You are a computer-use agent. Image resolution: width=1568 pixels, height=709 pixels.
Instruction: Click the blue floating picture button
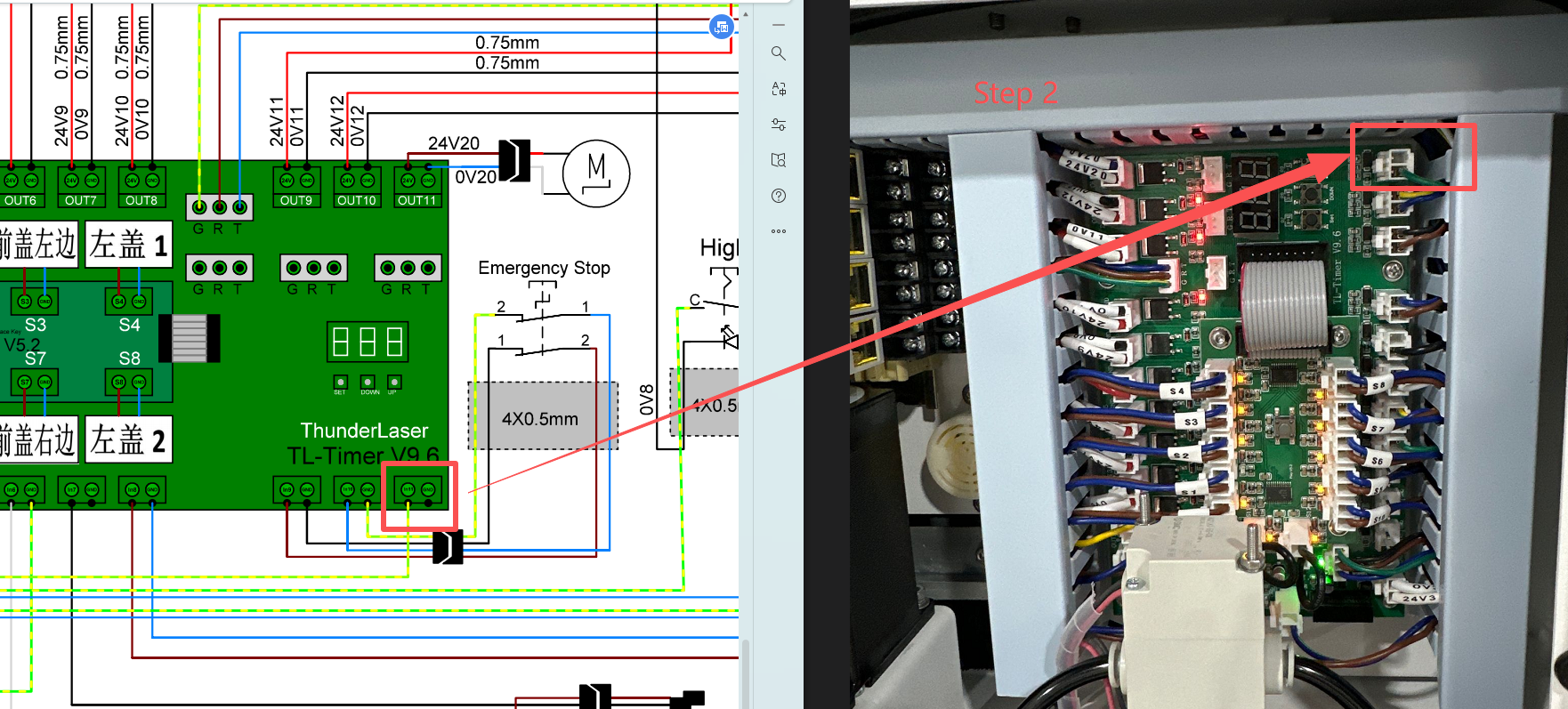coord(721,27)
